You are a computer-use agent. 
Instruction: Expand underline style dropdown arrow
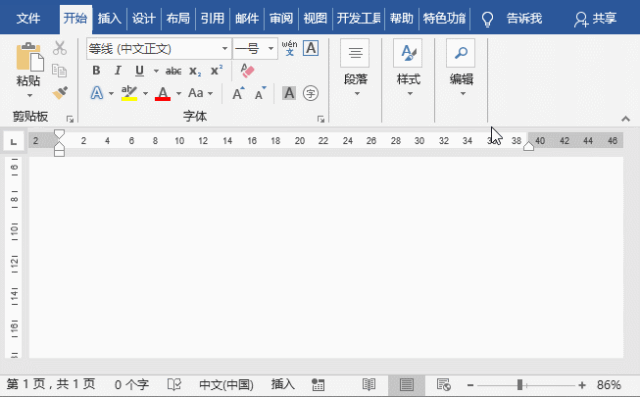point(156,71)
